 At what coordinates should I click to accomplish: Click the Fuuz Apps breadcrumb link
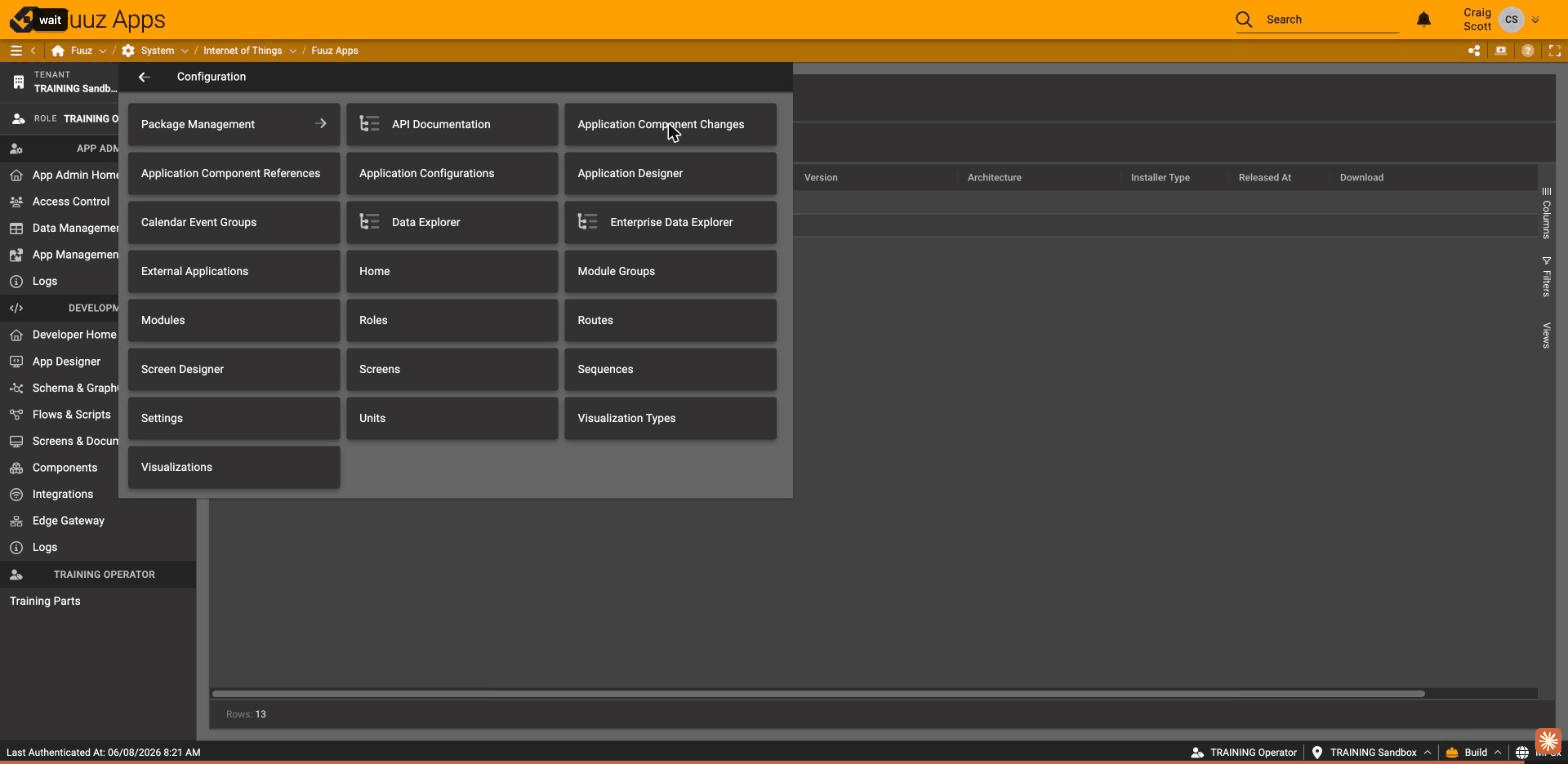point(334,50)
